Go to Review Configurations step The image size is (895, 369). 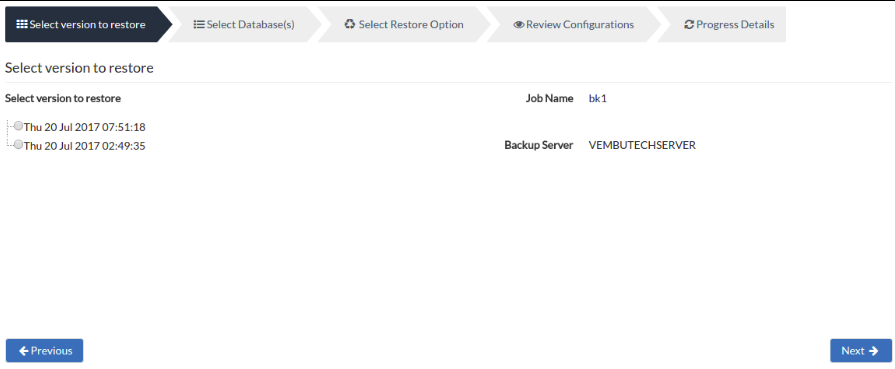[574, 25]
